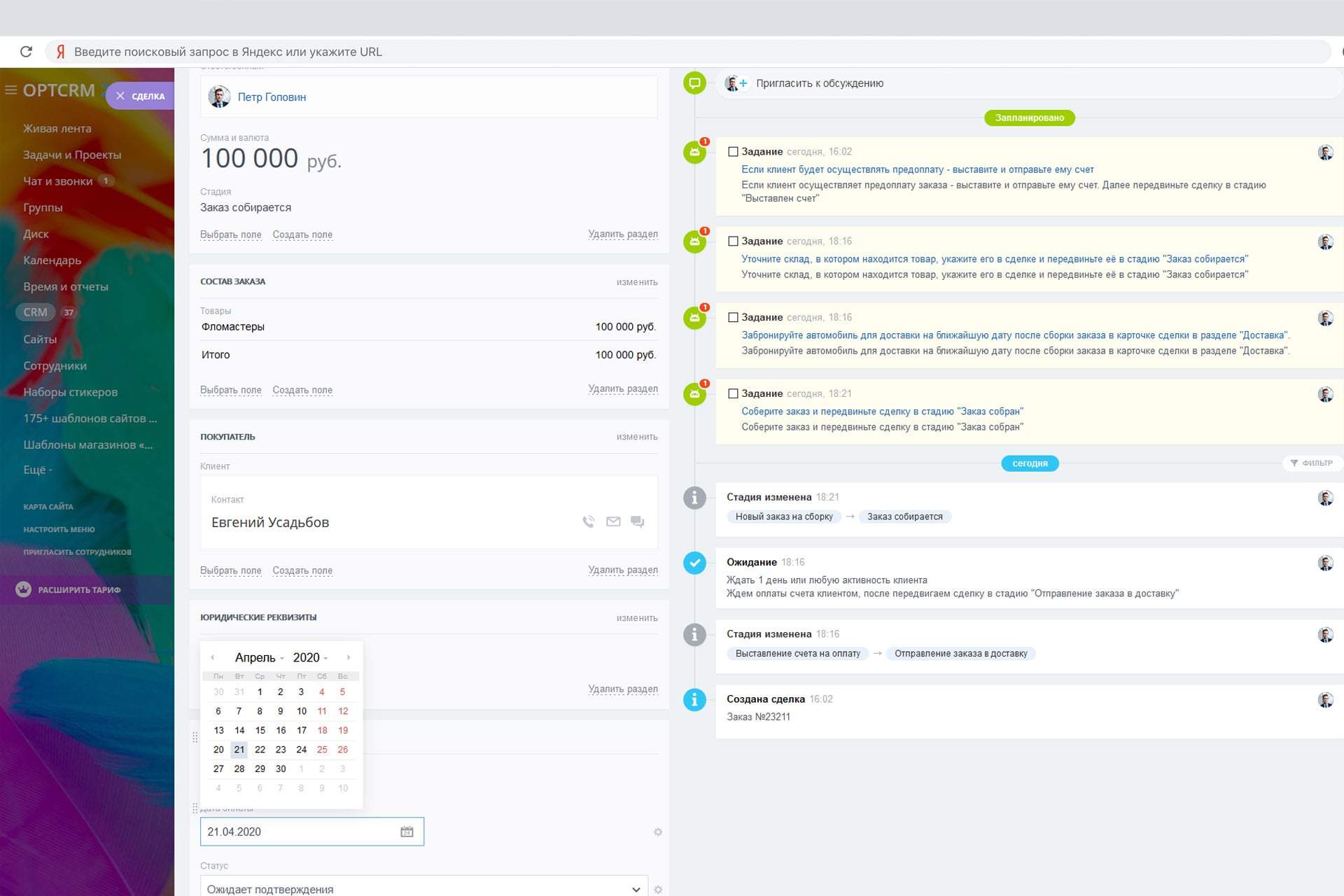This screenshot has width=1344, height=896.
Task: Open the hamburger menu near OPTCRM logo
Action: (x=10, y=90)
